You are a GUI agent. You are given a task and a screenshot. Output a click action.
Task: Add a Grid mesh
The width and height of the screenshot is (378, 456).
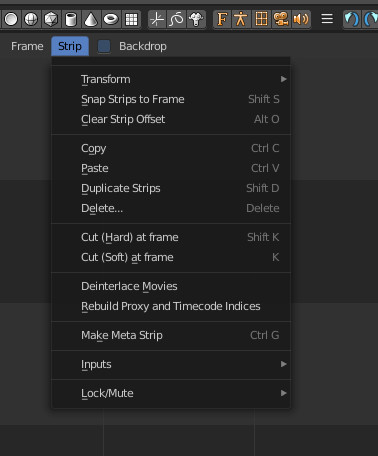coord(131,19)
